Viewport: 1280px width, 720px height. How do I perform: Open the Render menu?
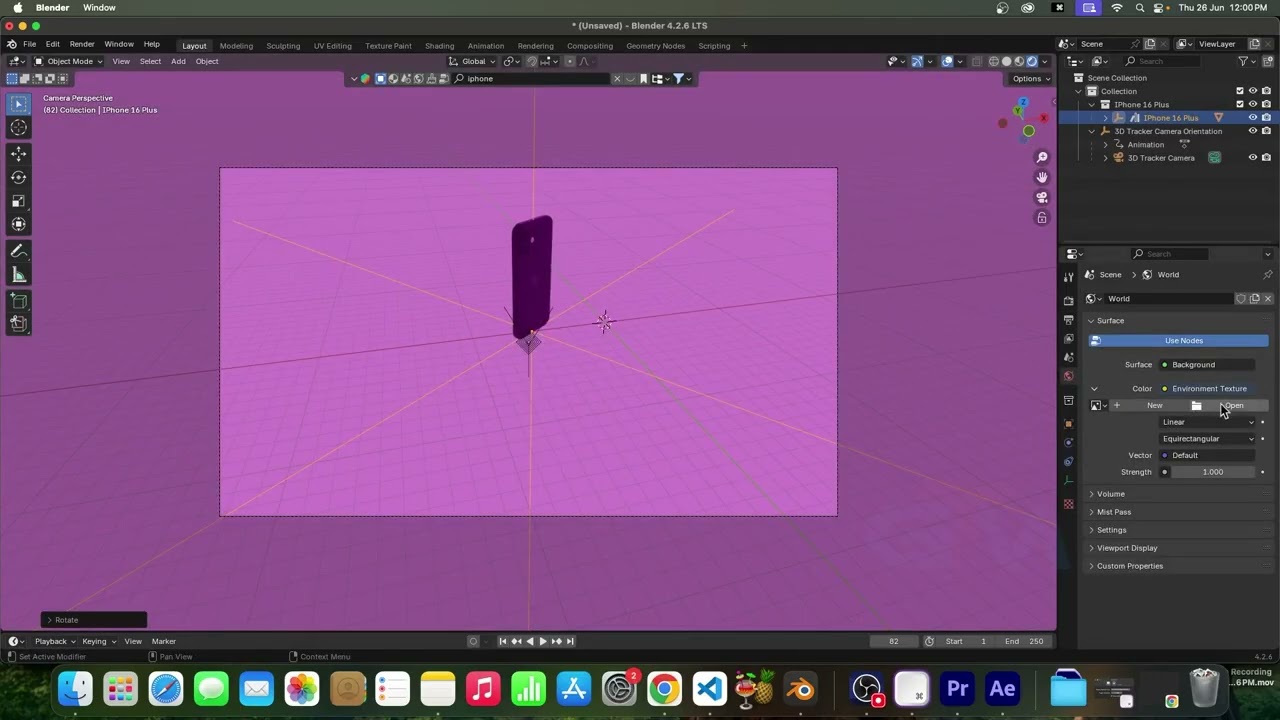click(x=82, y=45)
